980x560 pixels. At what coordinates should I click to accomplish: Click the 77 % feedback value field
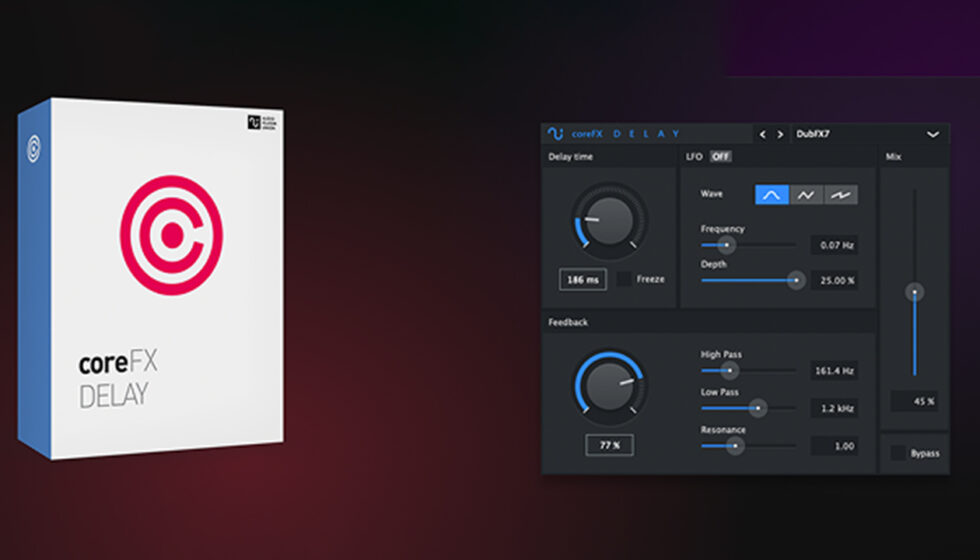[x=609, y=445]
